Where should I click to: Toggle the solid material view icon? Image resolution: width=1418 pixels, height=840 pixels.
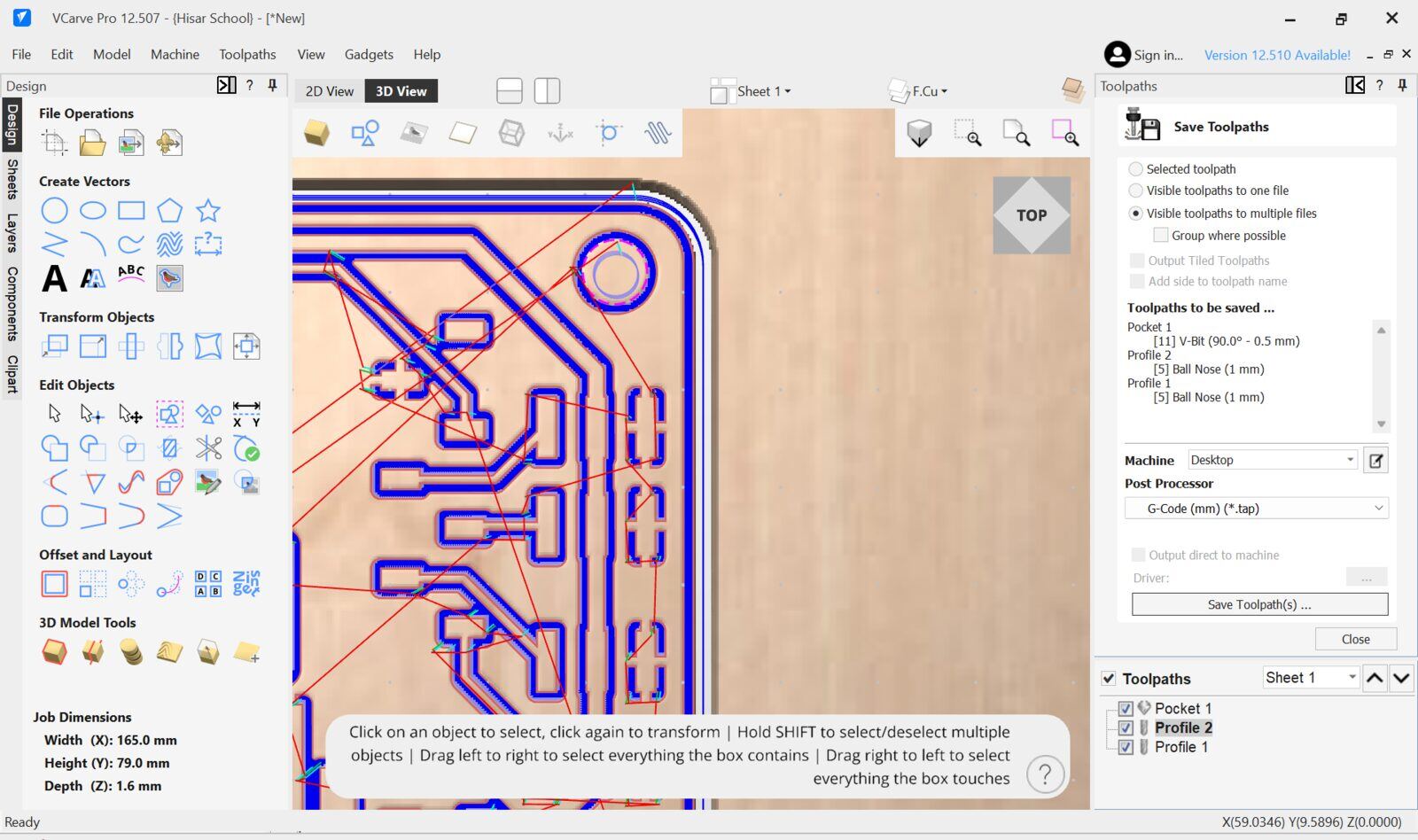[x=316, y=133]
